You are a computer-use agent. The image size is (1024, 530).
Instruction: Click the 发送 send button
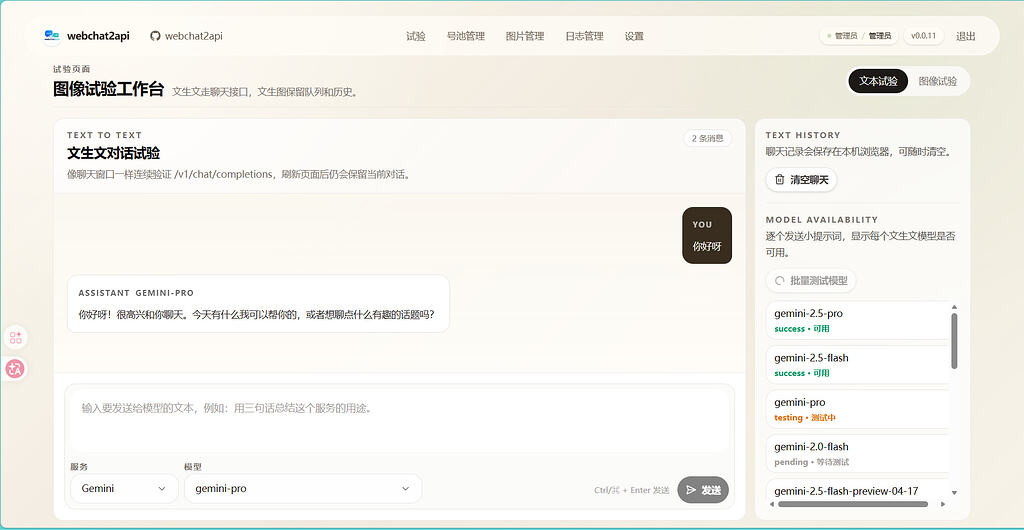coord(703,490)
